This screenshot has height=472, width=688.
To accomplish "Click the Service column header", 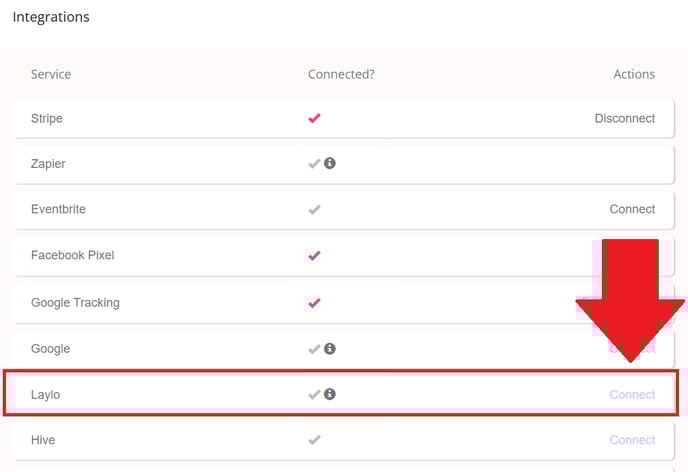I will [x=51, y=74].
